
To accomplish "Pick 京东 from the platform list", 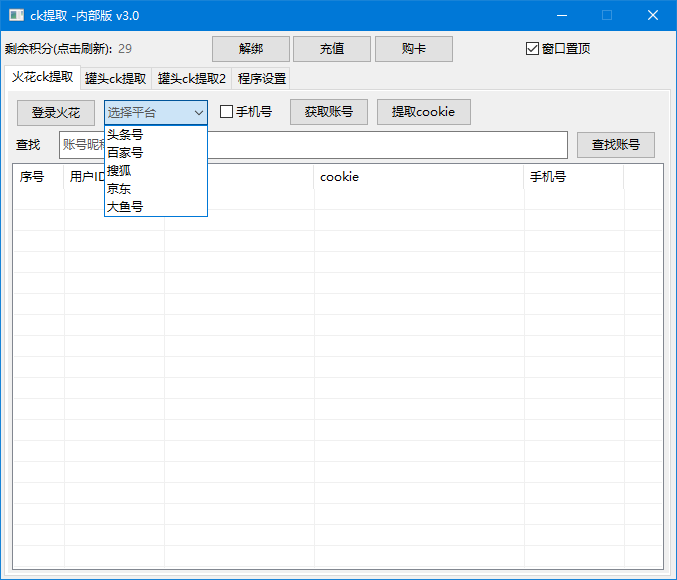I will click(x=119, y=189).
